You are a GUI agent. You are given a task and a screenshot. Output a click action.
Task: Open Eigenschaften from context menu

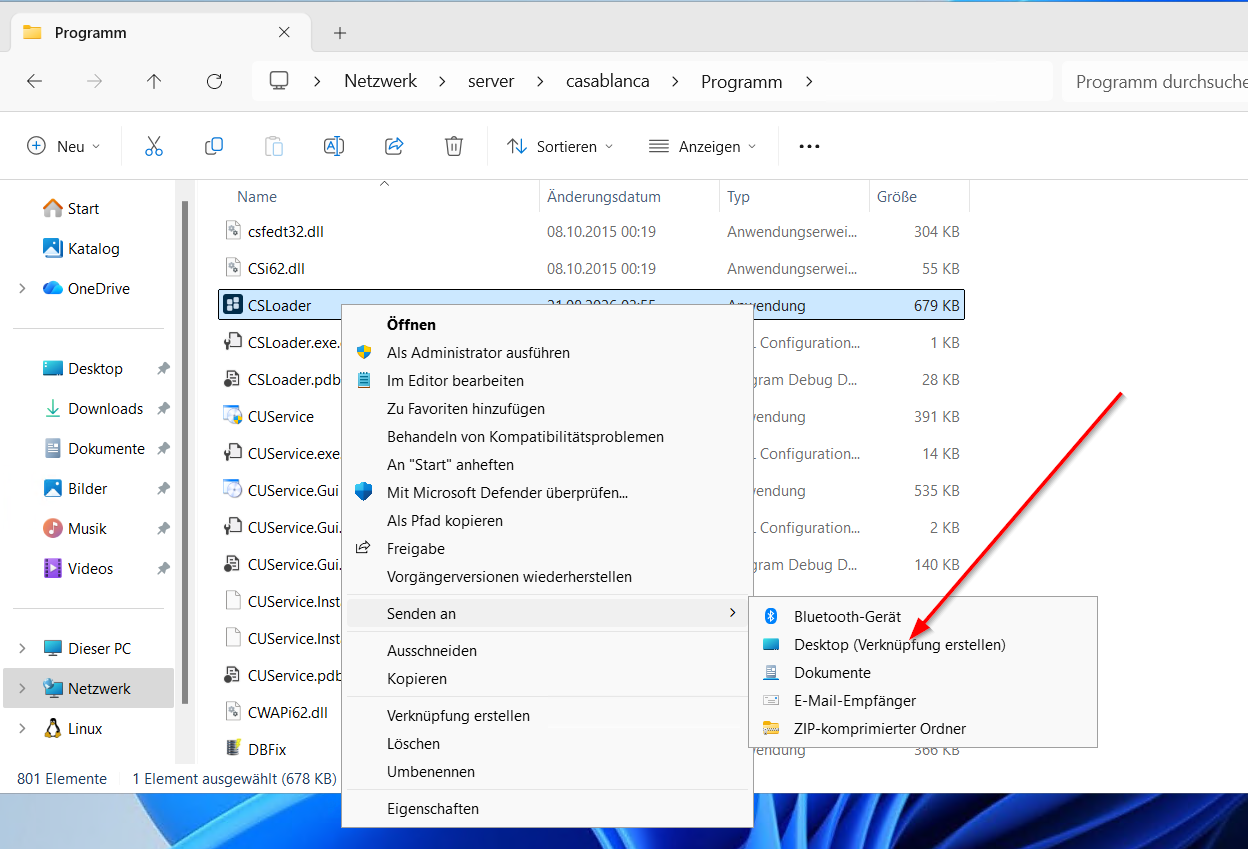coord(547,809)
